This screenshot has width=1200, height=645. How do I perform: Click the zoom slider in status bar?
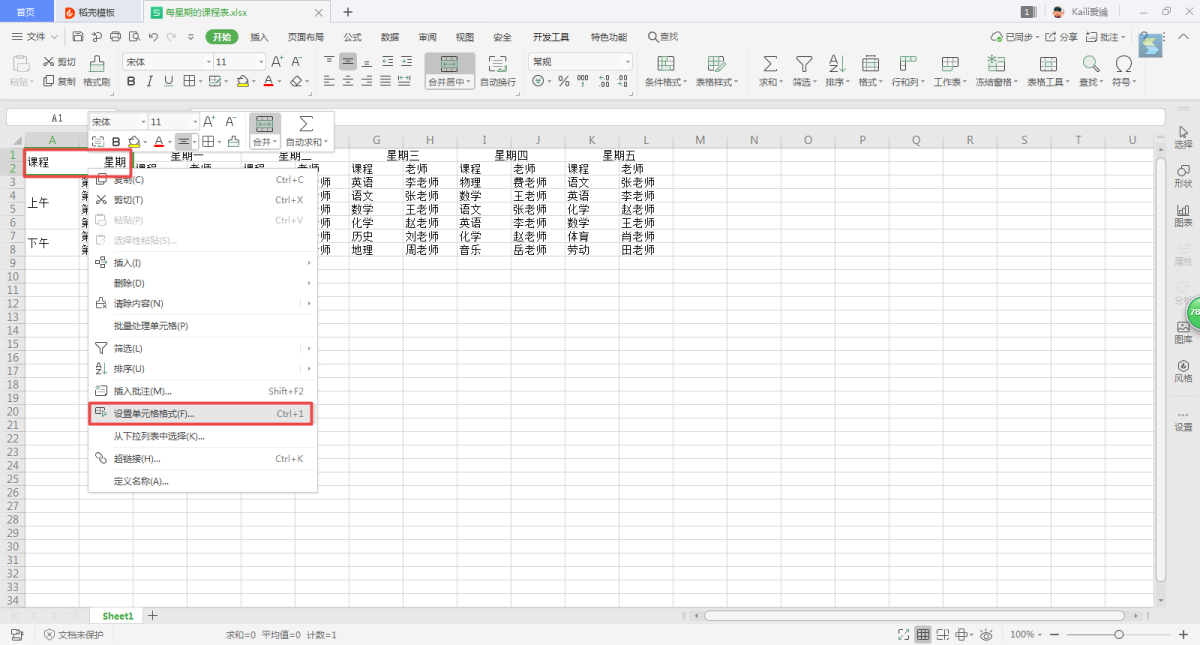(x=1118, y=635)
